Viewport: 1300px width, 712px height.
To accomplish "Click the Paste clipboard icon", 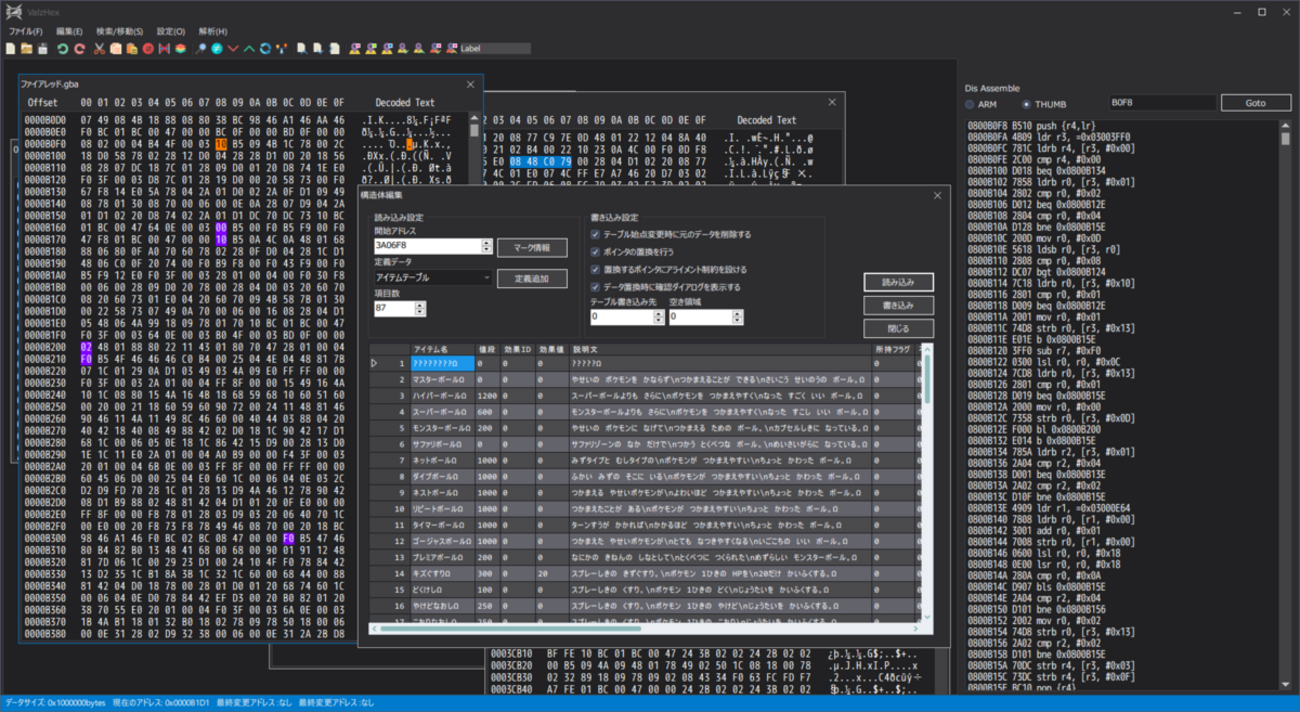I will click(x=132, y=48).
